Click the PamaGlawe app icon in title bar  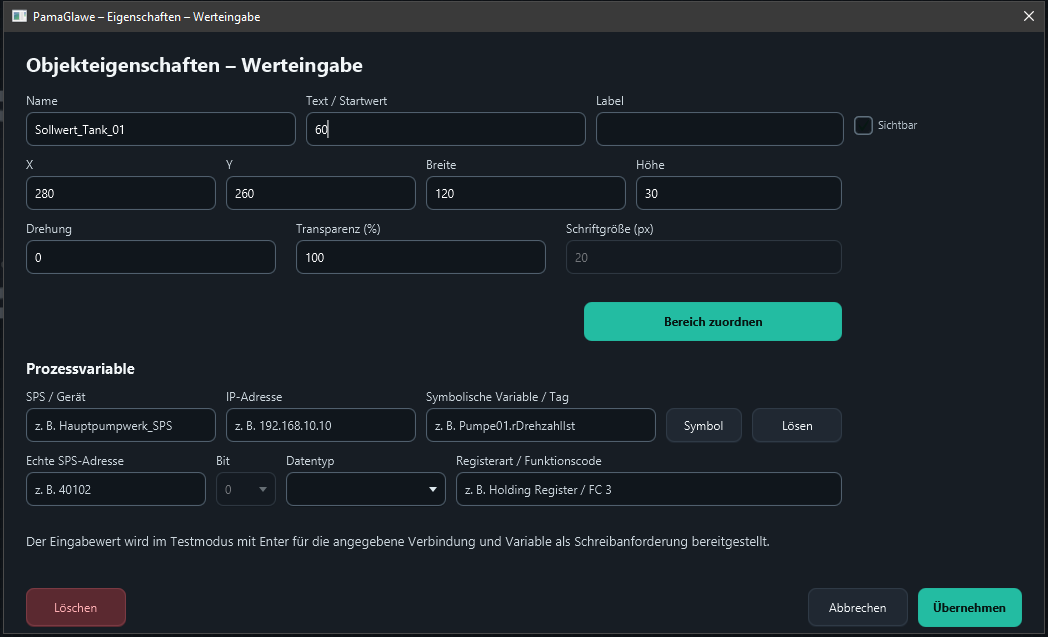coord(19,16)
